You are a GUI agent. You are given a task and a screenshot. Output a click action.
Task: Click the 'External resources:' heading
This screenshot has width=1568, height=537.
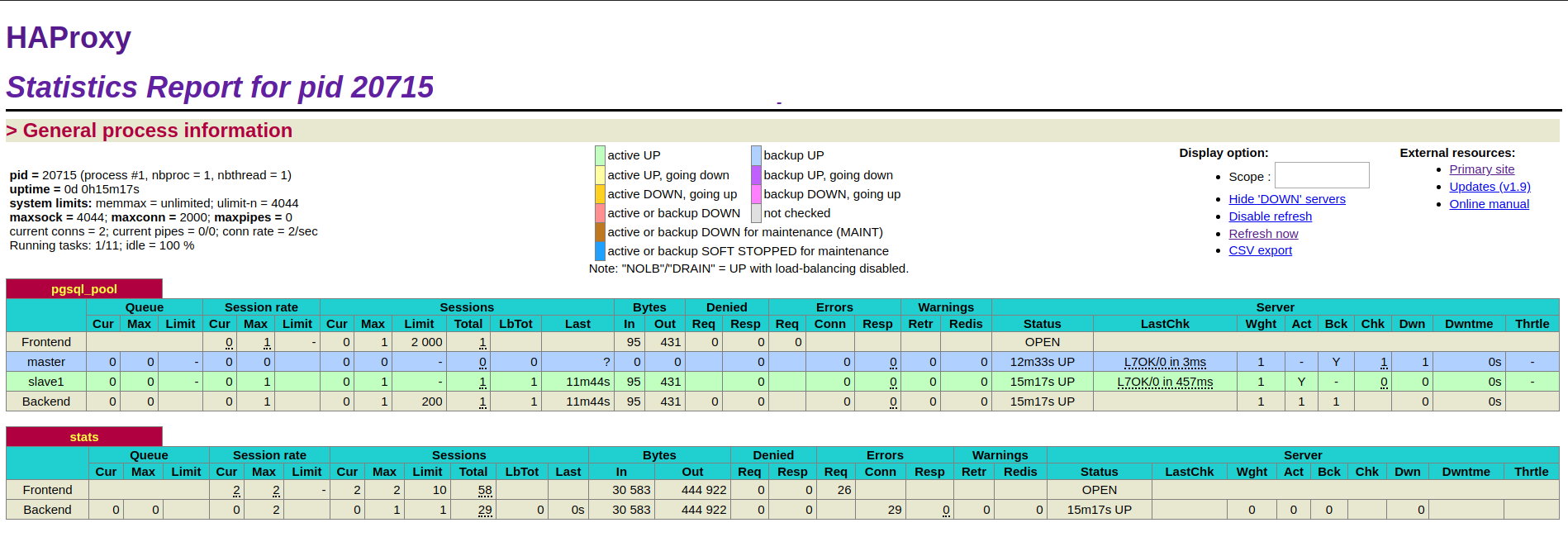[1457, 153]
